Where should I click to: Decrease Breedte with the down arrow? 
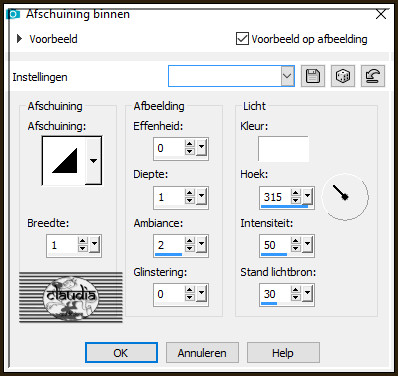[83, 249]
